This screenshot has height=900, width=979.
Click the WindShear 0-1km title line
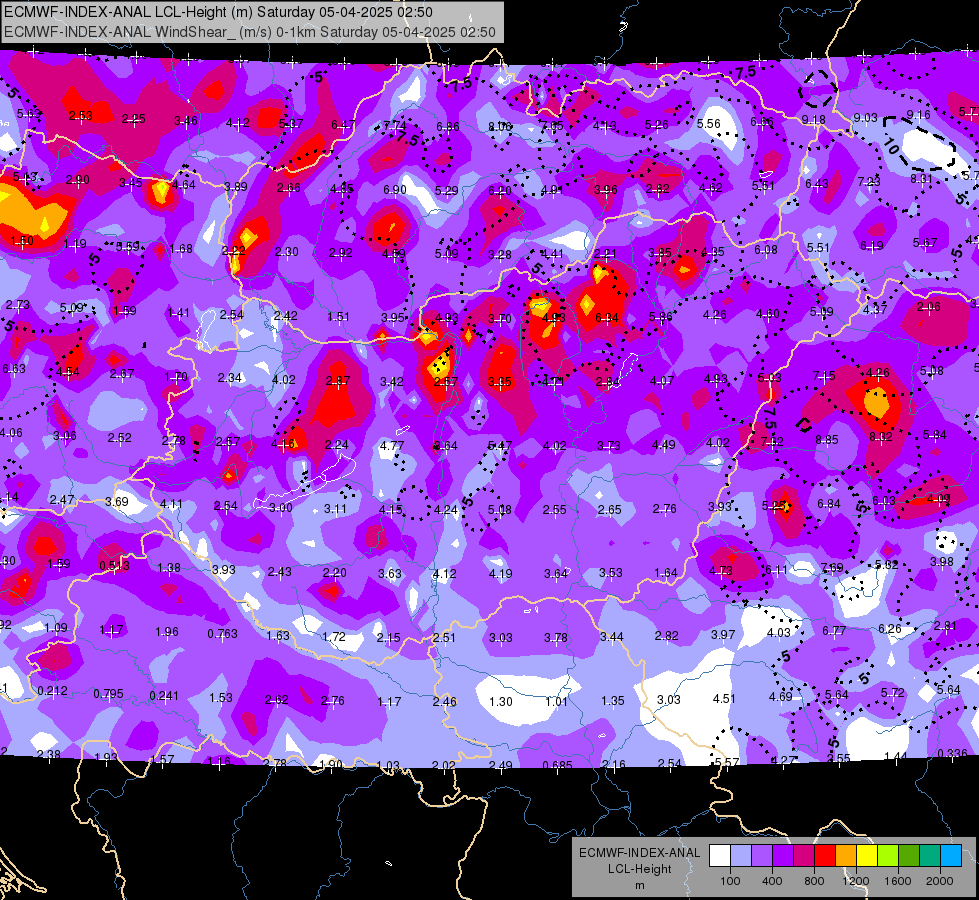pos(250,32)
